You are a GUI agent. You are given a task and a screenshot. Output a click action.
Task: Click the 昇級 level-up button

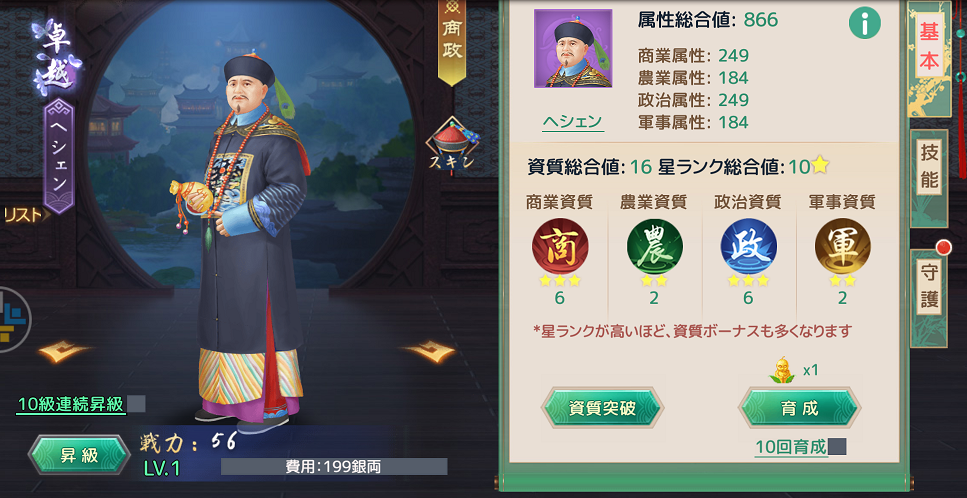tap(79, 455)
